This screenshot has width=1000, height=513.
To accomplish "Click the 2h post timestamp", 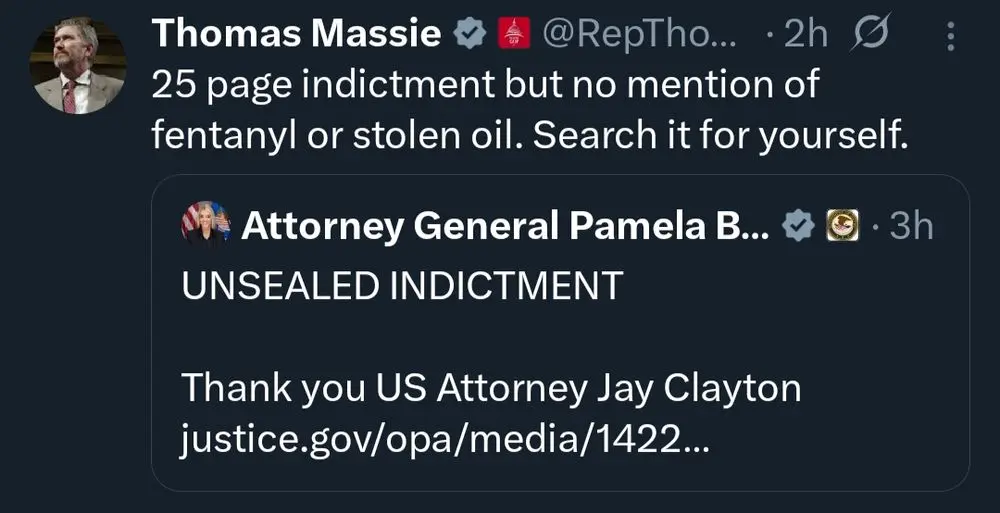I will coord(803,35).
